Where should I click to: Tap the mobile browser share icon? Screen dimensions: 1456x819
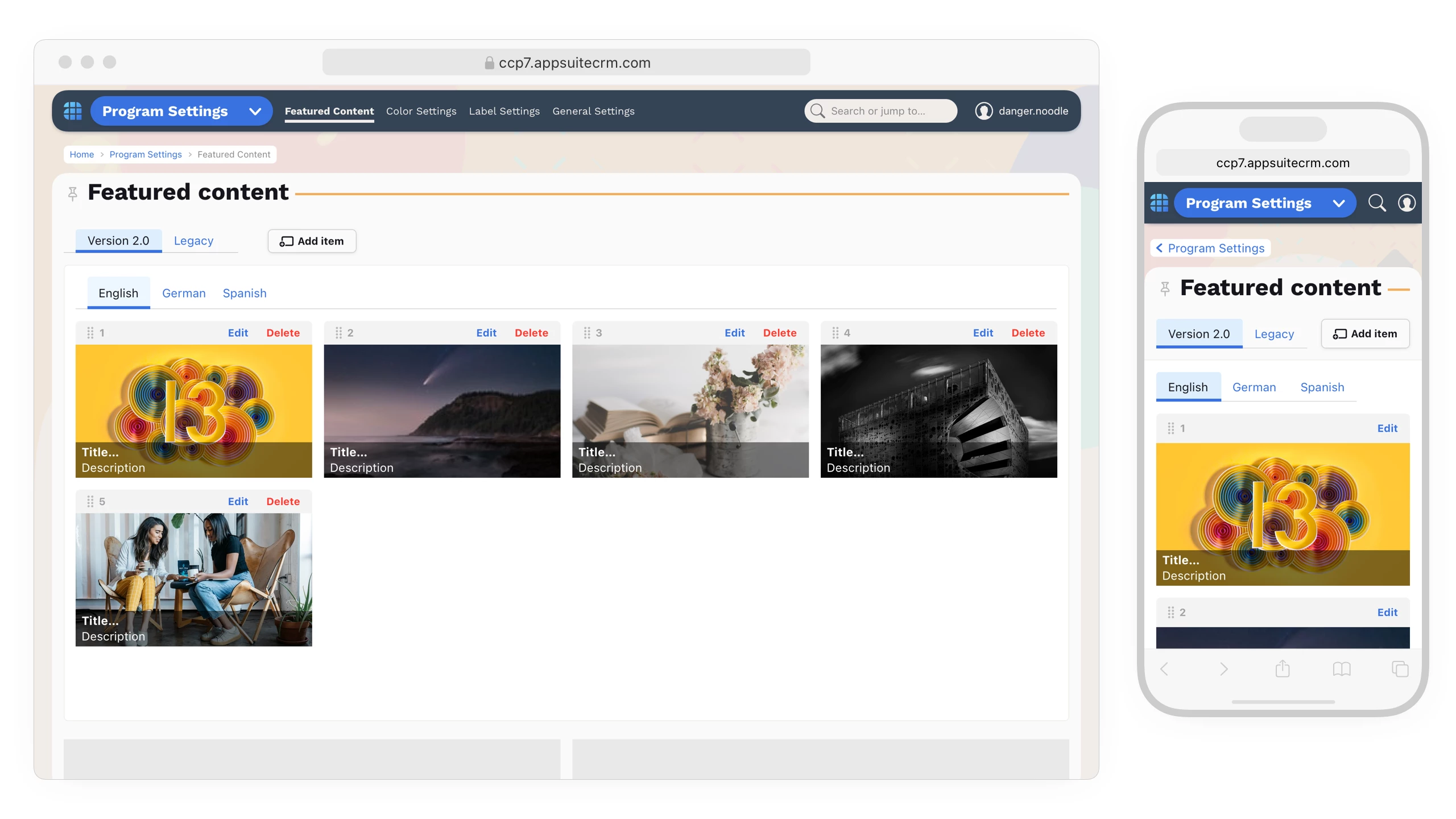tap(1282, 669)
